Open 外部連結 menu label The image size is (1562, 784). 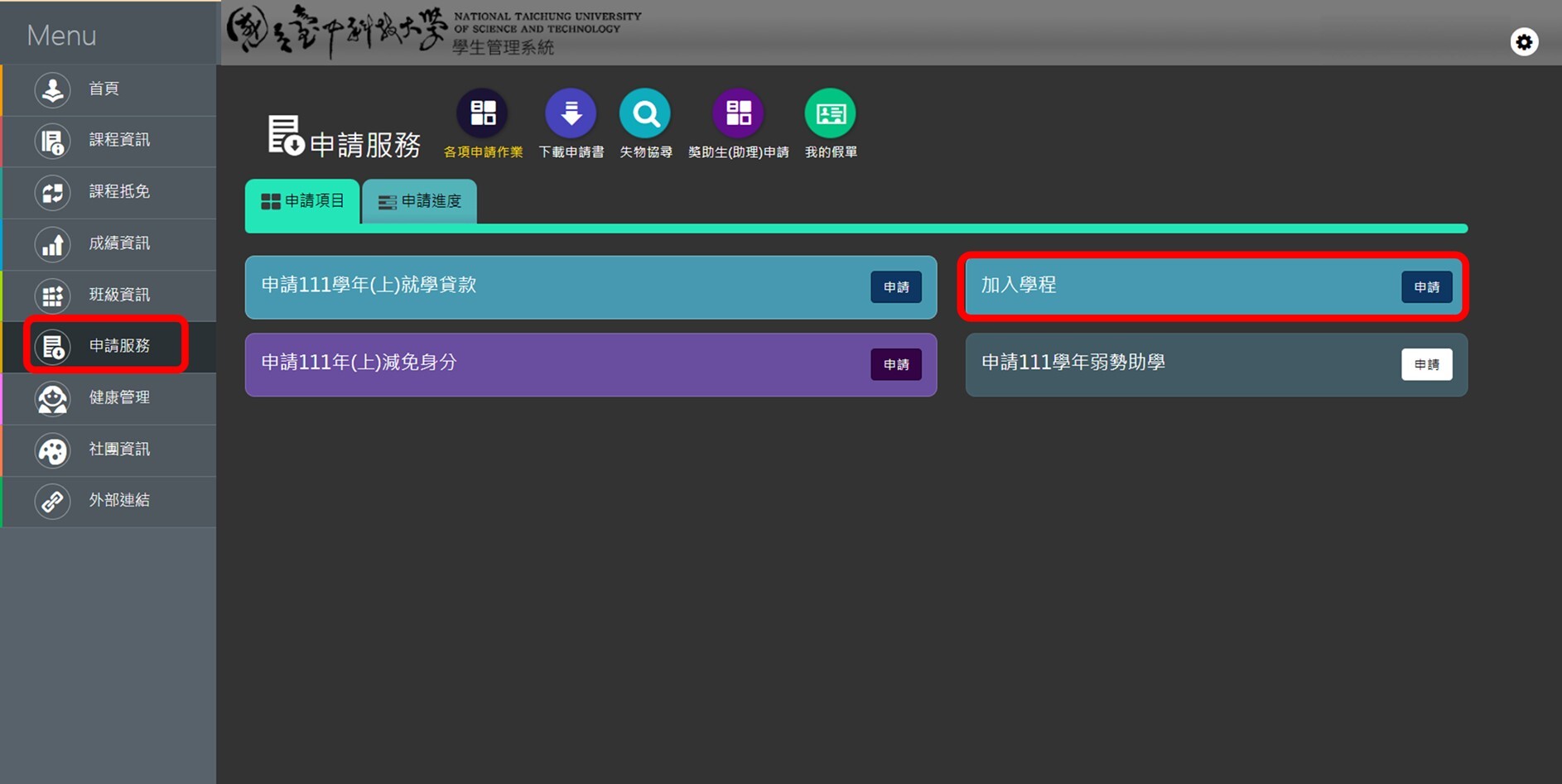pyautogui.click(x=119, y=500)
